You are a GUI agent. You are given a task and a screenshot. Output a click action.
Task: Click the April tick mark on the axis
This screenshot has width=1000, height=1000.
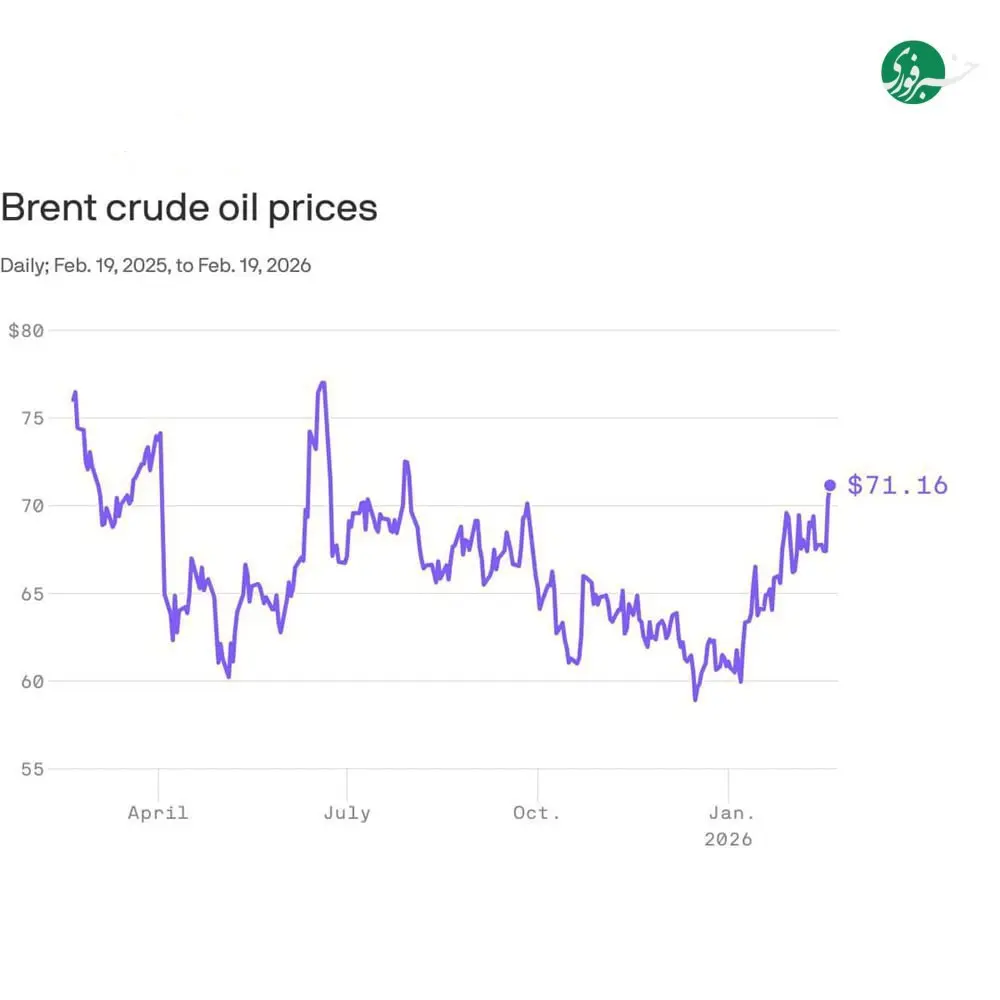tap(158, 776)
